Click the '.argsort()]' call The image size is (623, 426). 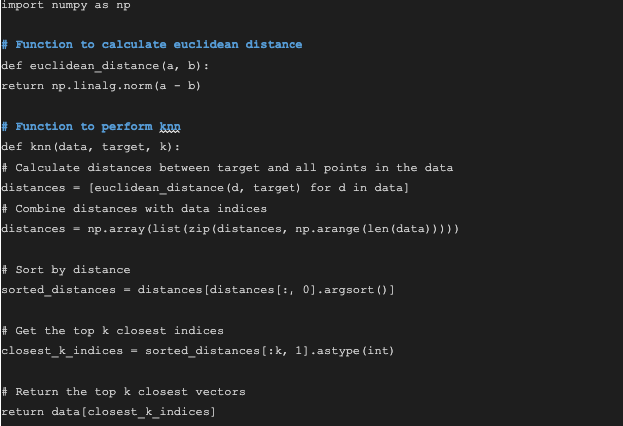click(x=356, y=290)
